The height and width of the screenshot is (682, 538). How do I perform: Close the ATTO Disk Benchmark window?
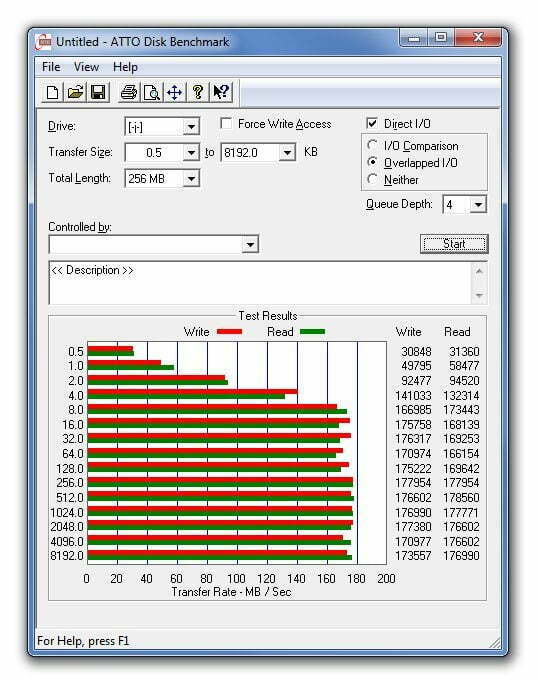[478, 38]
